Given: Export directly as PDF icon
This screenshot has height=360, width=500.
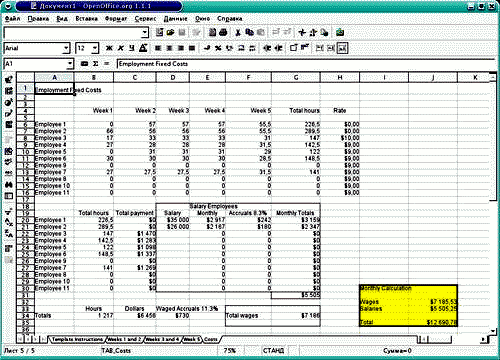Looking at the screenshot, I should tap(212, 32).
